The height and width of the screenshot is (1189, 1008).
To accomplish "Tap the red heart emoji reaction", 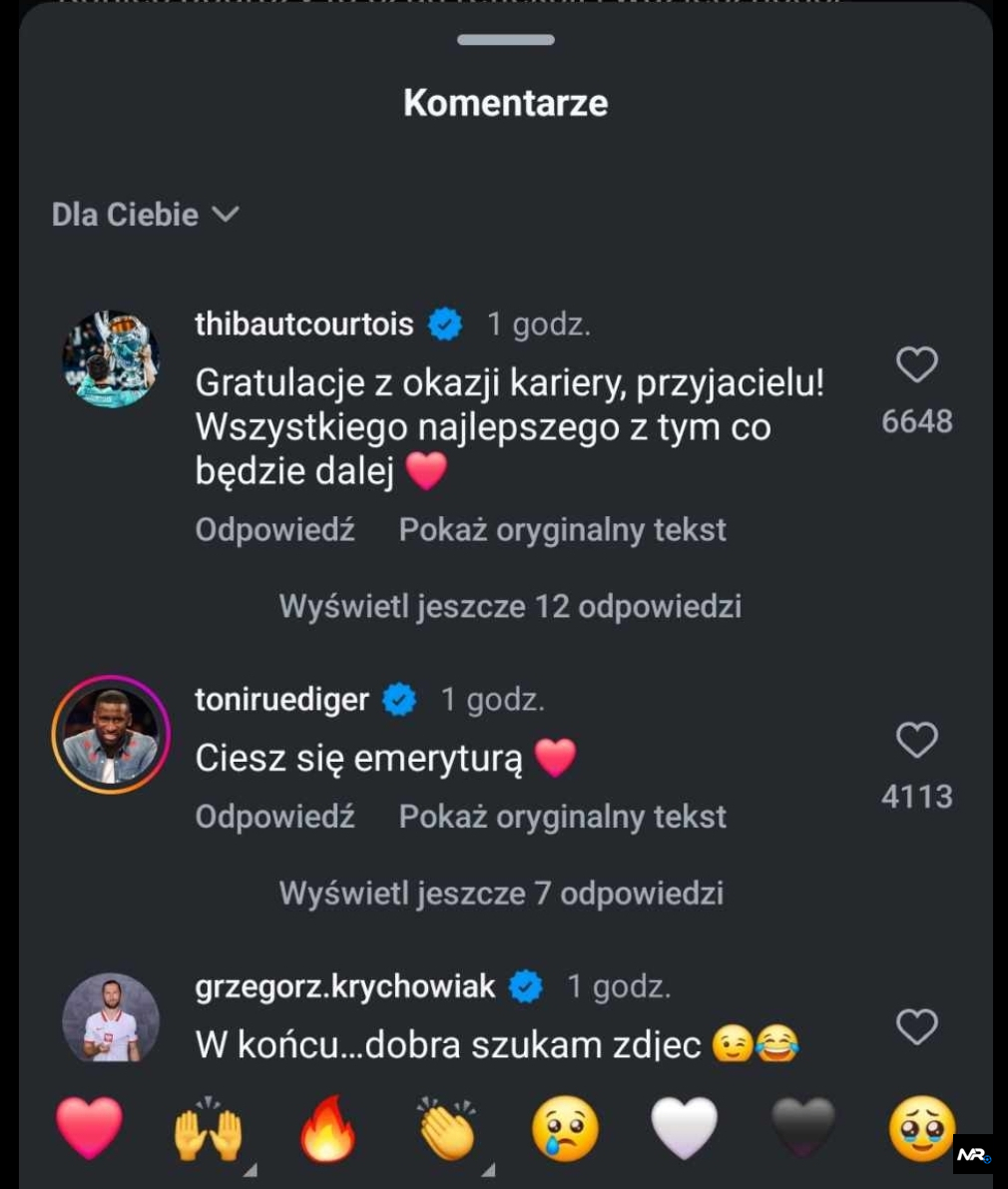I will (x=90, y=1128).
